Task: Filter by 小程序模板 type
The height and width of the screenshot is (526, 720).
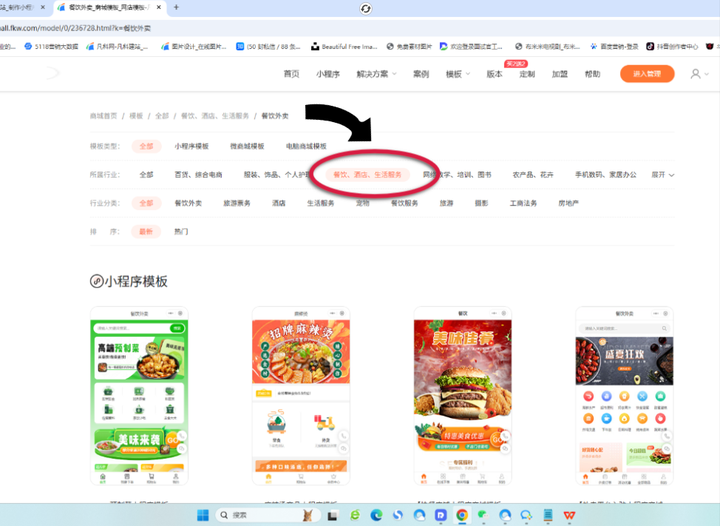Action: point(191,146)
